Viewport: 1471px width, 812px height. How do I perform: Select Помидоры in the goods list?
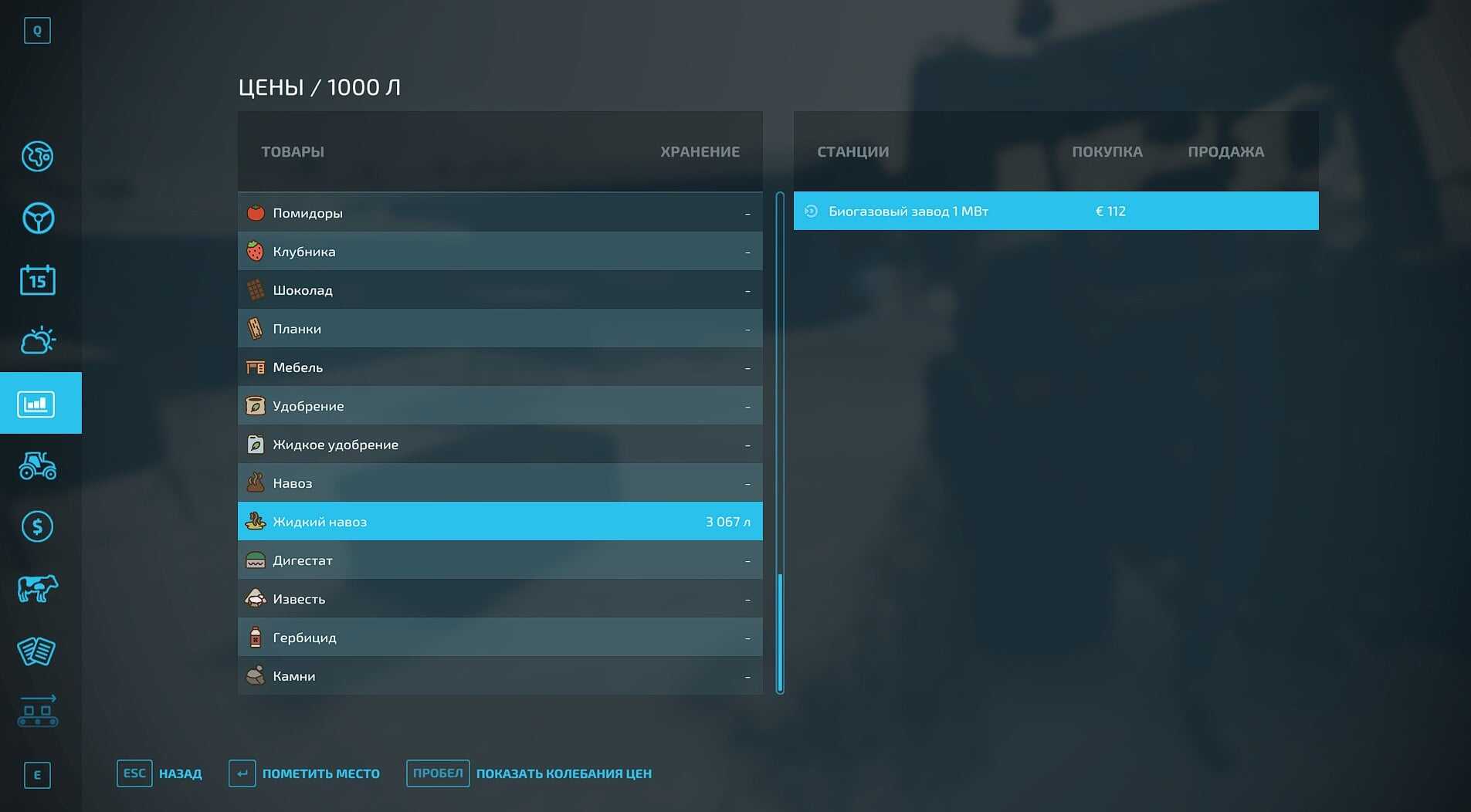tap(500, 213)
